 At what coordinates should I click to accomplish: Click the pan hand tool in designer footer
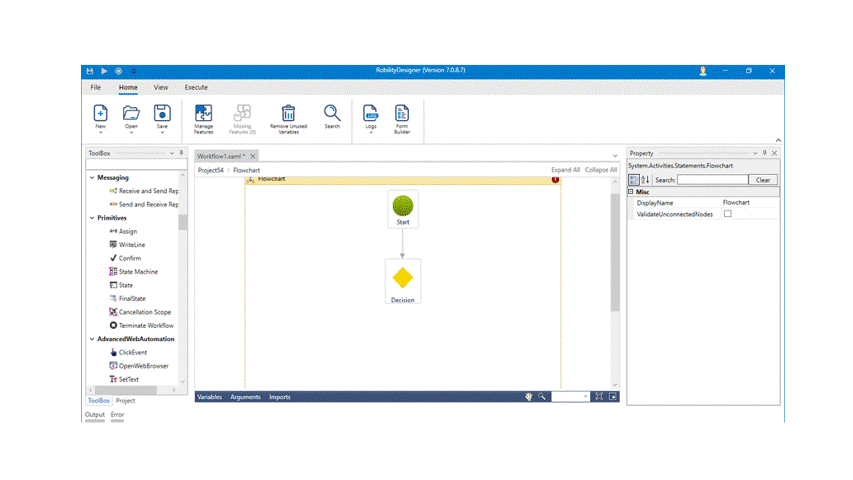click(529, 397)
